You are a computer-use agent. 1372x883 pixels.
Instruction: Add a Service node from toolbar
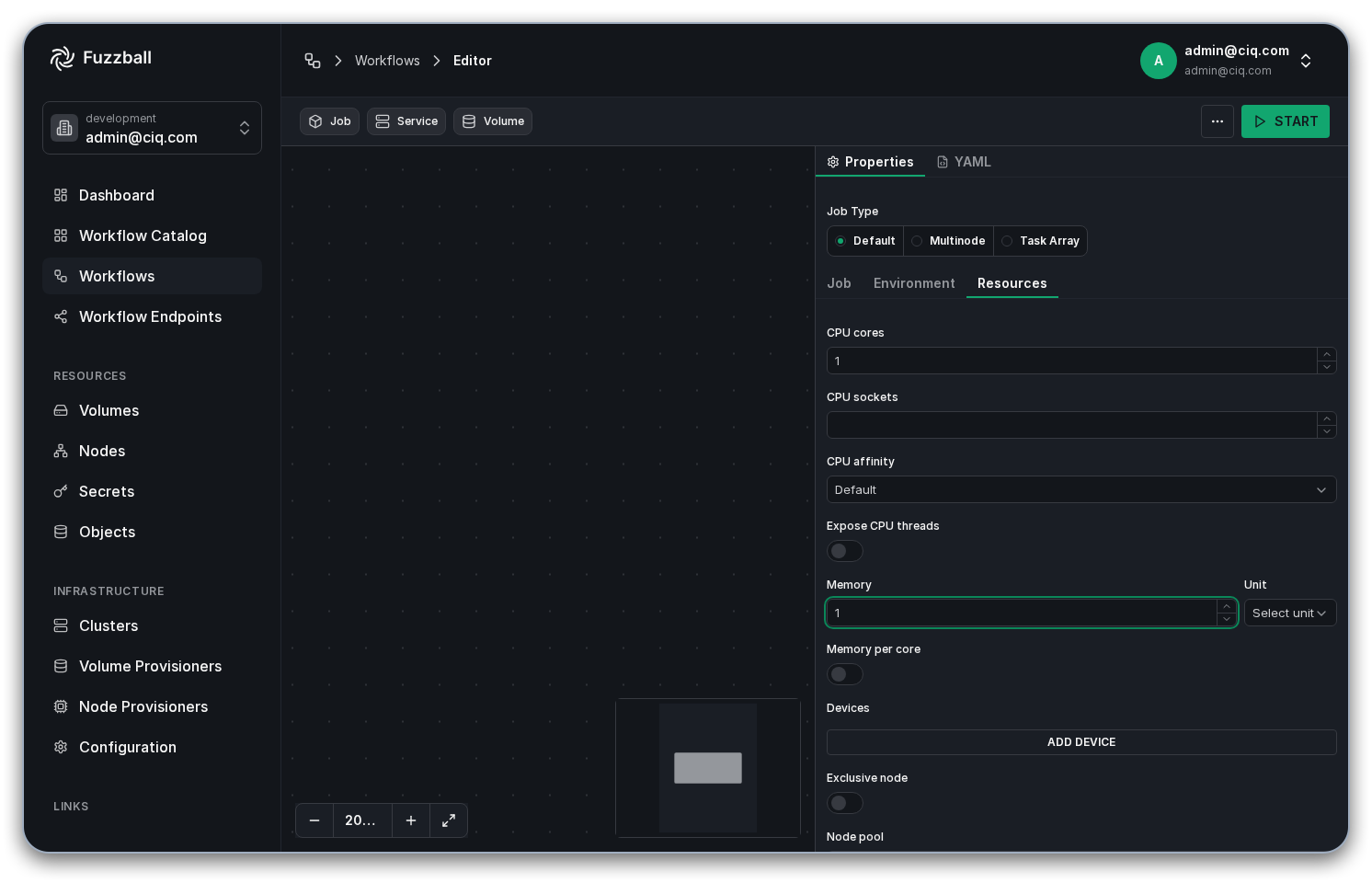pyautogui.click(x=406, y=121)
